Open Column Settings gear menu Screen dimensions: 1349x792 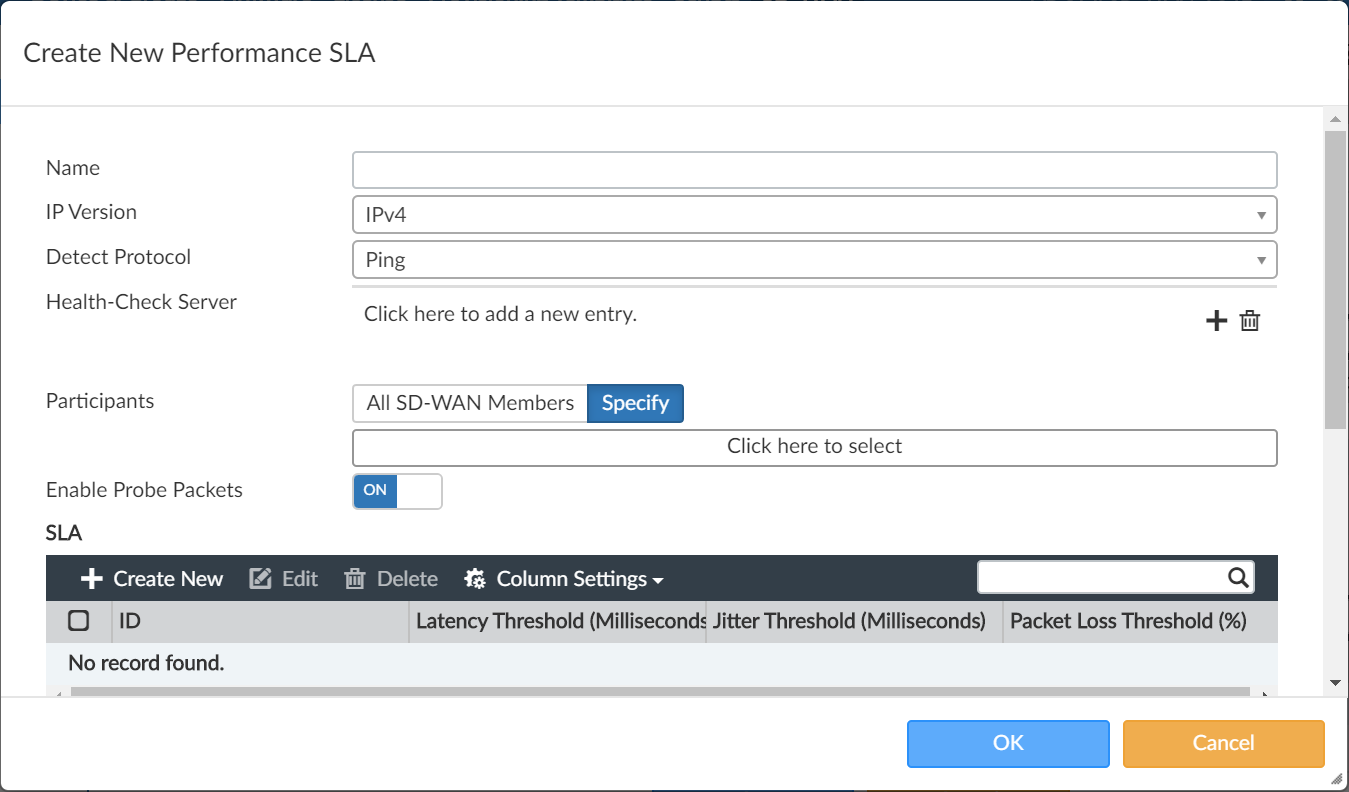(564, 579)
